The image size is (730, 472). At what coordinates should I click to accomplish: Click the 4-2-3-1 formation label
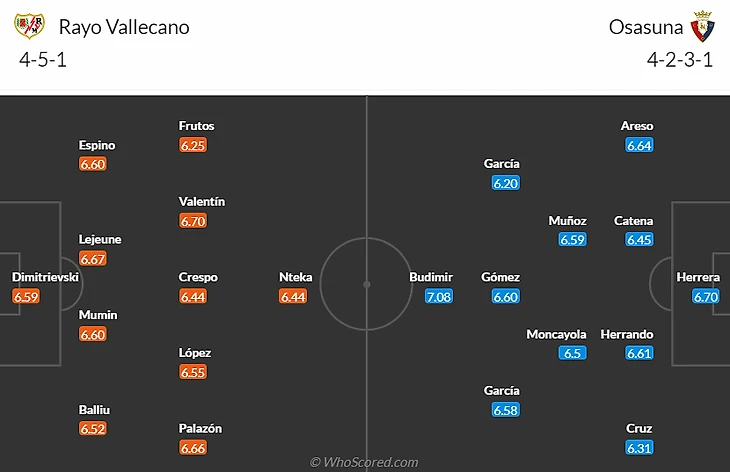[x=679, y=59]
